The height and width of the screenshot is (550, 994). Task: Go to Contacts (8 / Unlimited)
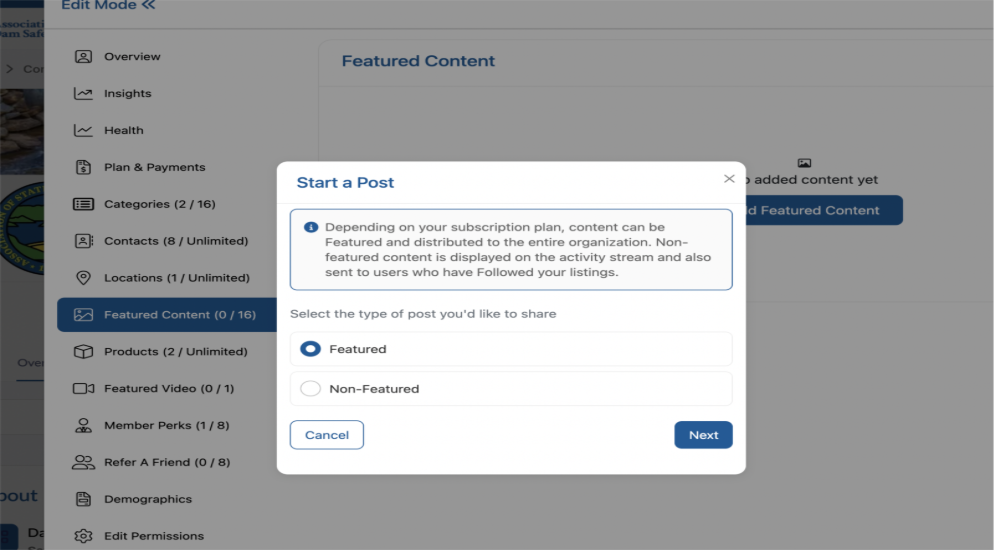click(175, 241)
